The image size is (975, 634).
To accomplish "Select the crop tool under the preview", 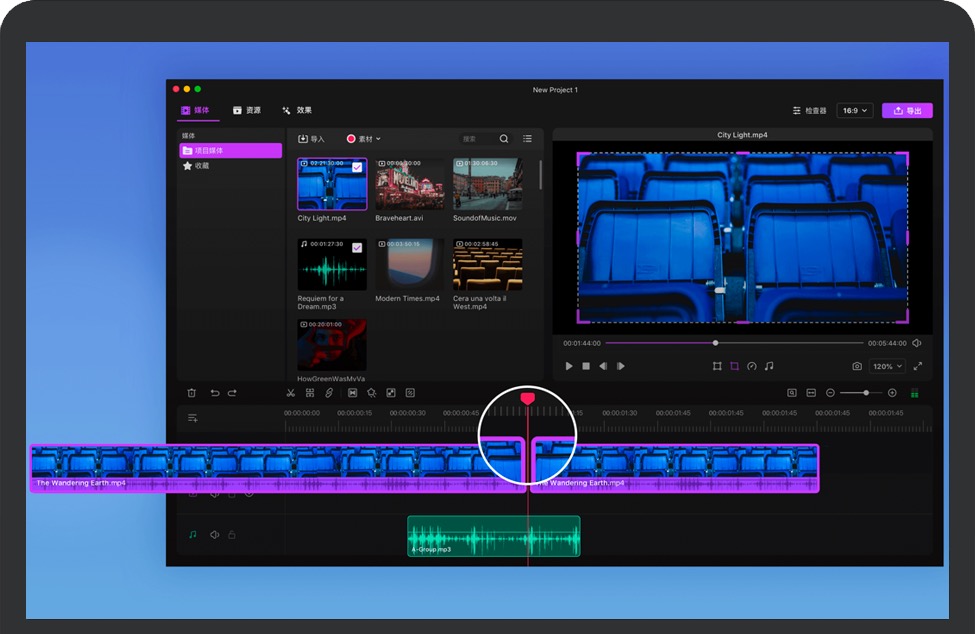I will click(x=734, y=367).
